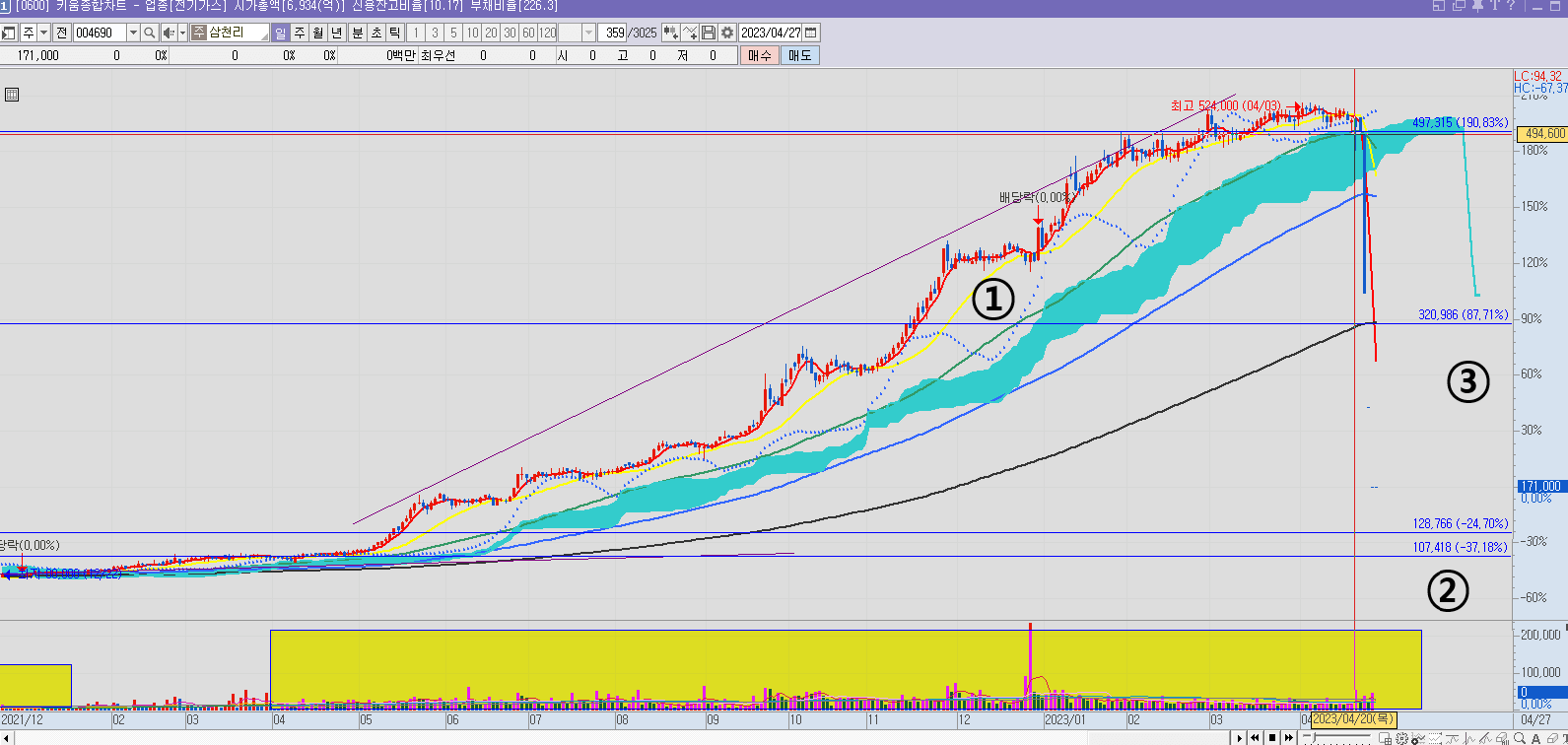Image resolution: width=1568 pixels, height=745 pixels.
Task: Choose the 3 interval button
Action: click(x=435, y=33)
